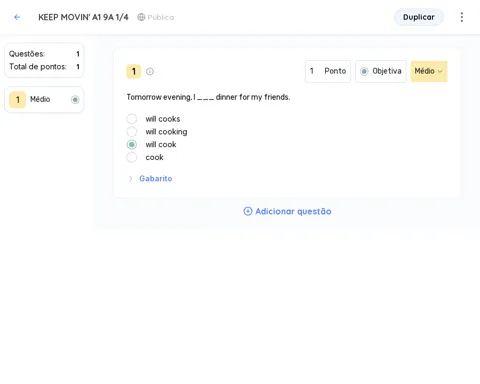Image resolution: width=480 pixels, height=384 pixels.
Task: Open the three-dot options menu
Action: (462, 17)
